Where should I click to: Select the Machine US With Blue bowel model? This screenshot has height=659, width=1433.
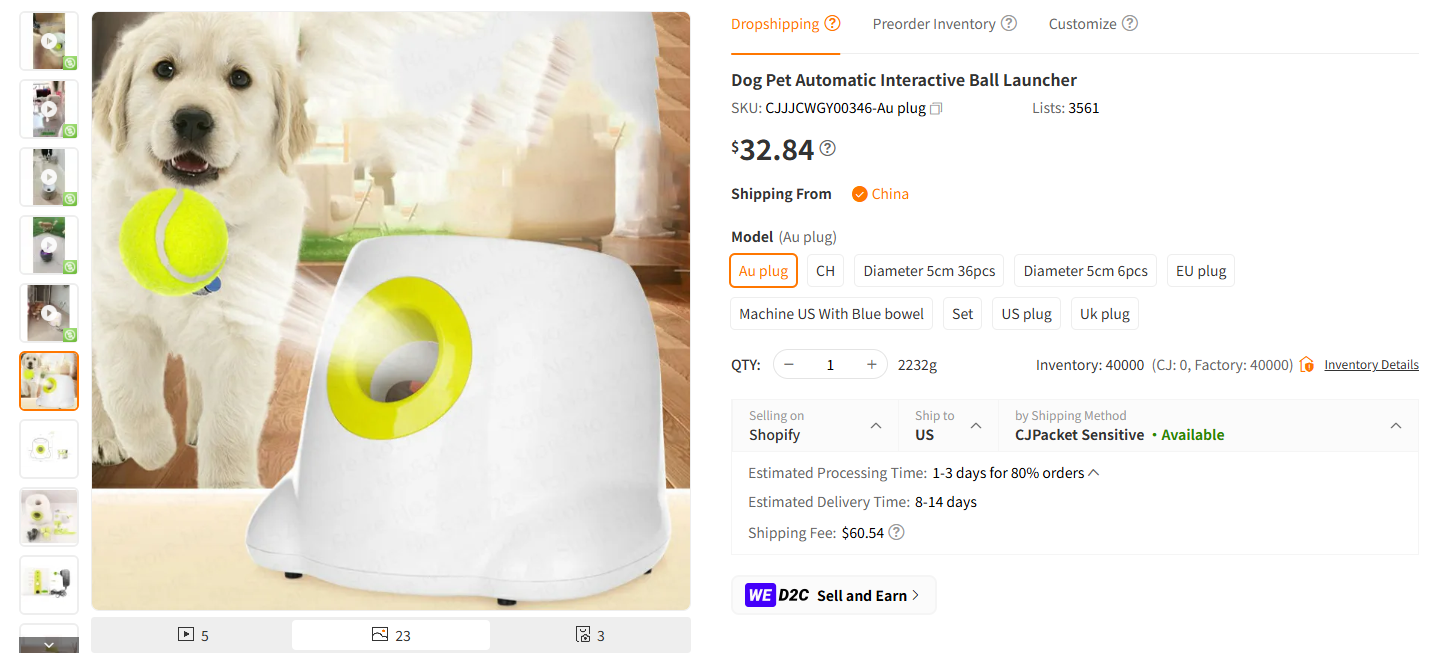(x=831, y=314)
